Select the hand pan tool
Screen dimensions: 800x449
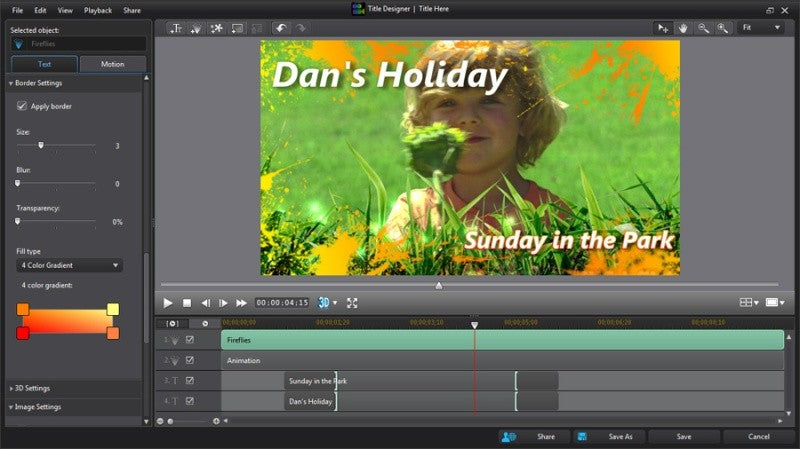(683, 28)
